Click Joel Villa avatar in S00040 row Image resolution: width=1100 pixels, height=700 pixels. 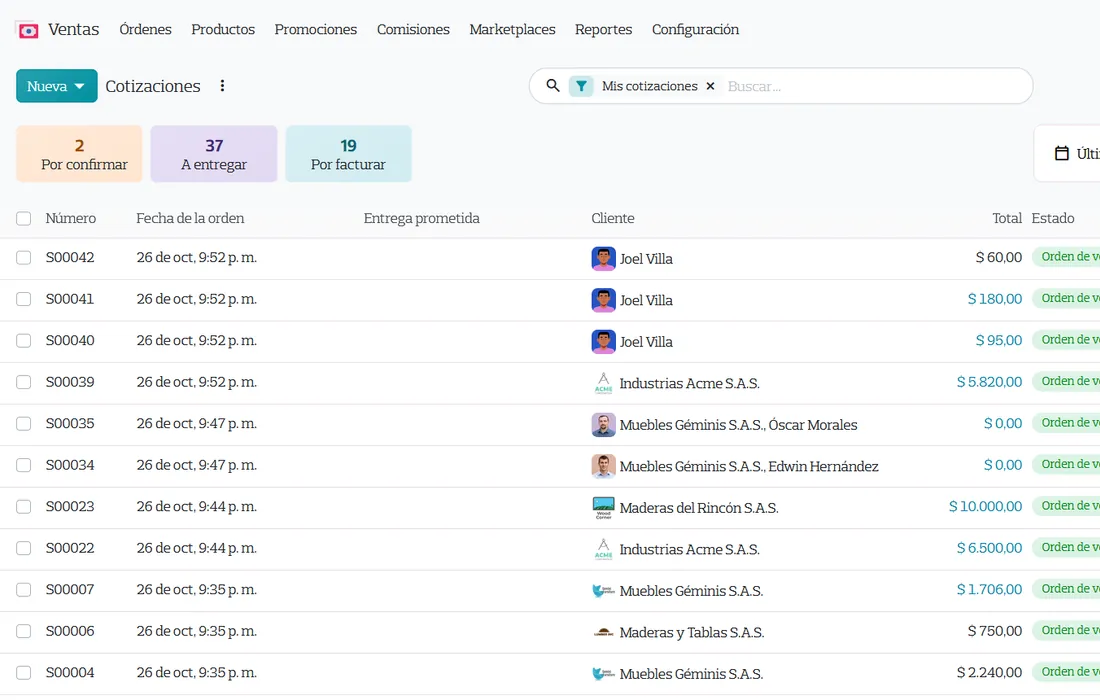pyautogui.click(x=603, y=341)
